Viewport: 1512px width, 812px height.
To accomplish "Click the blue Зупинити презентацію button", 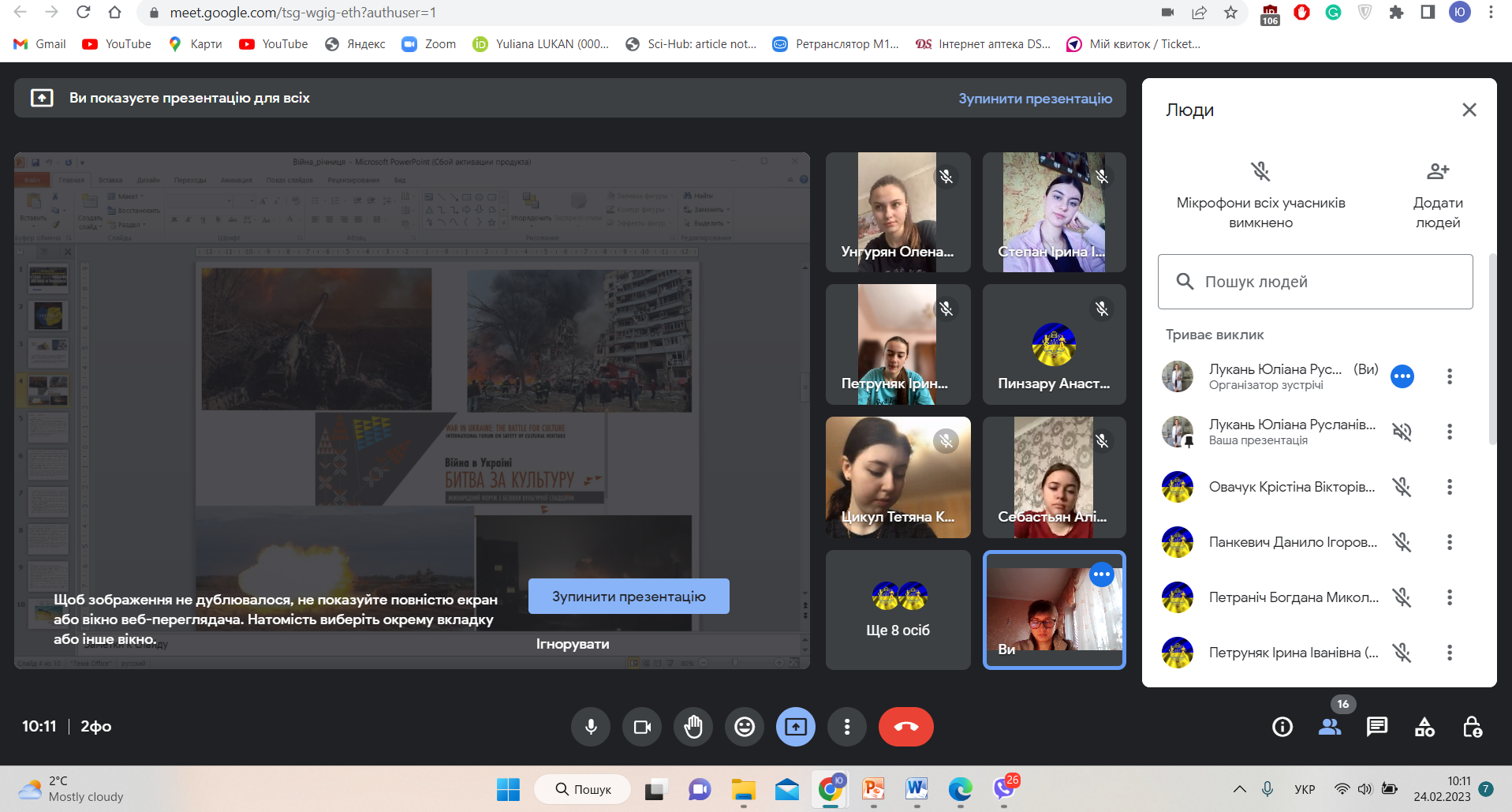I will (629, 597).
